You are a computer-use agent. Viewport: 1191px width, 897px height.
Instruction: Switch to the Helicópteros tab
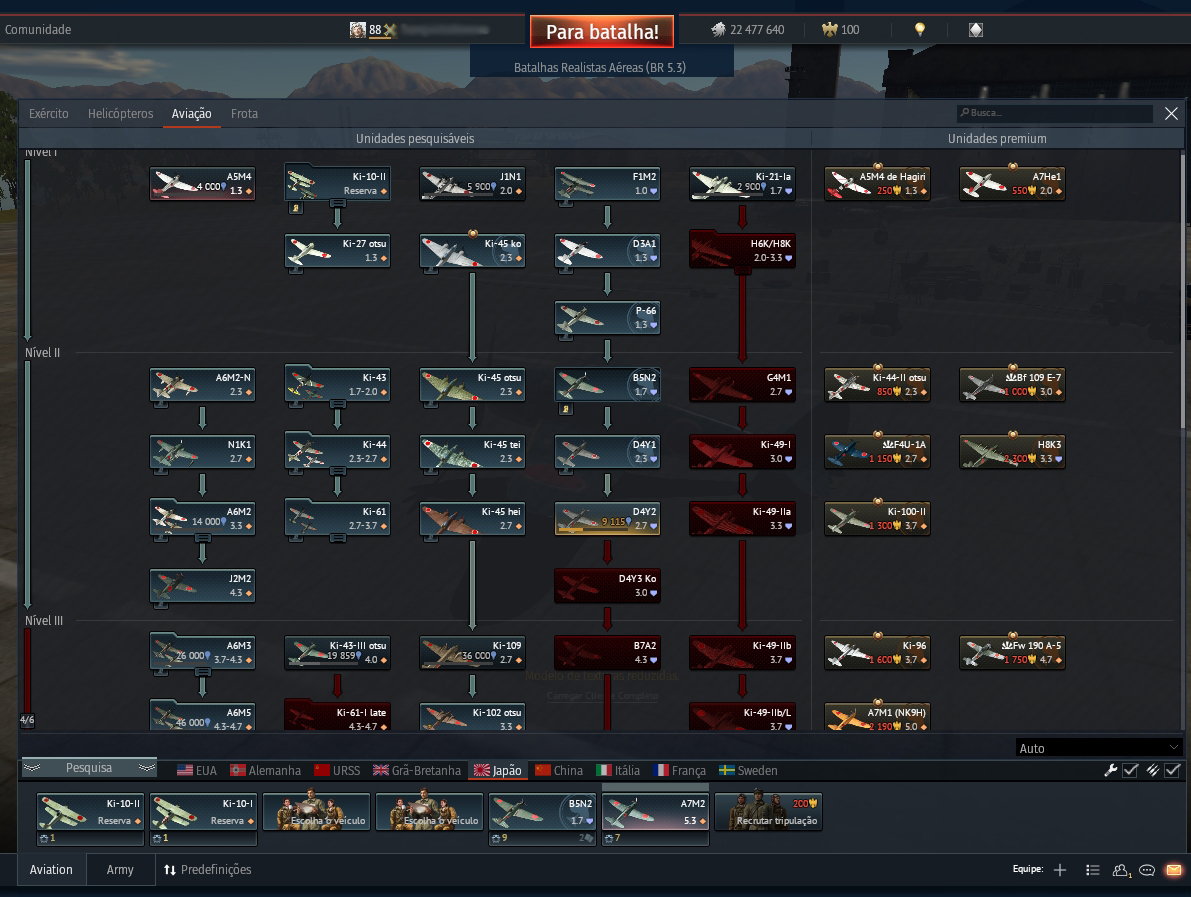[x=120, y=113]
